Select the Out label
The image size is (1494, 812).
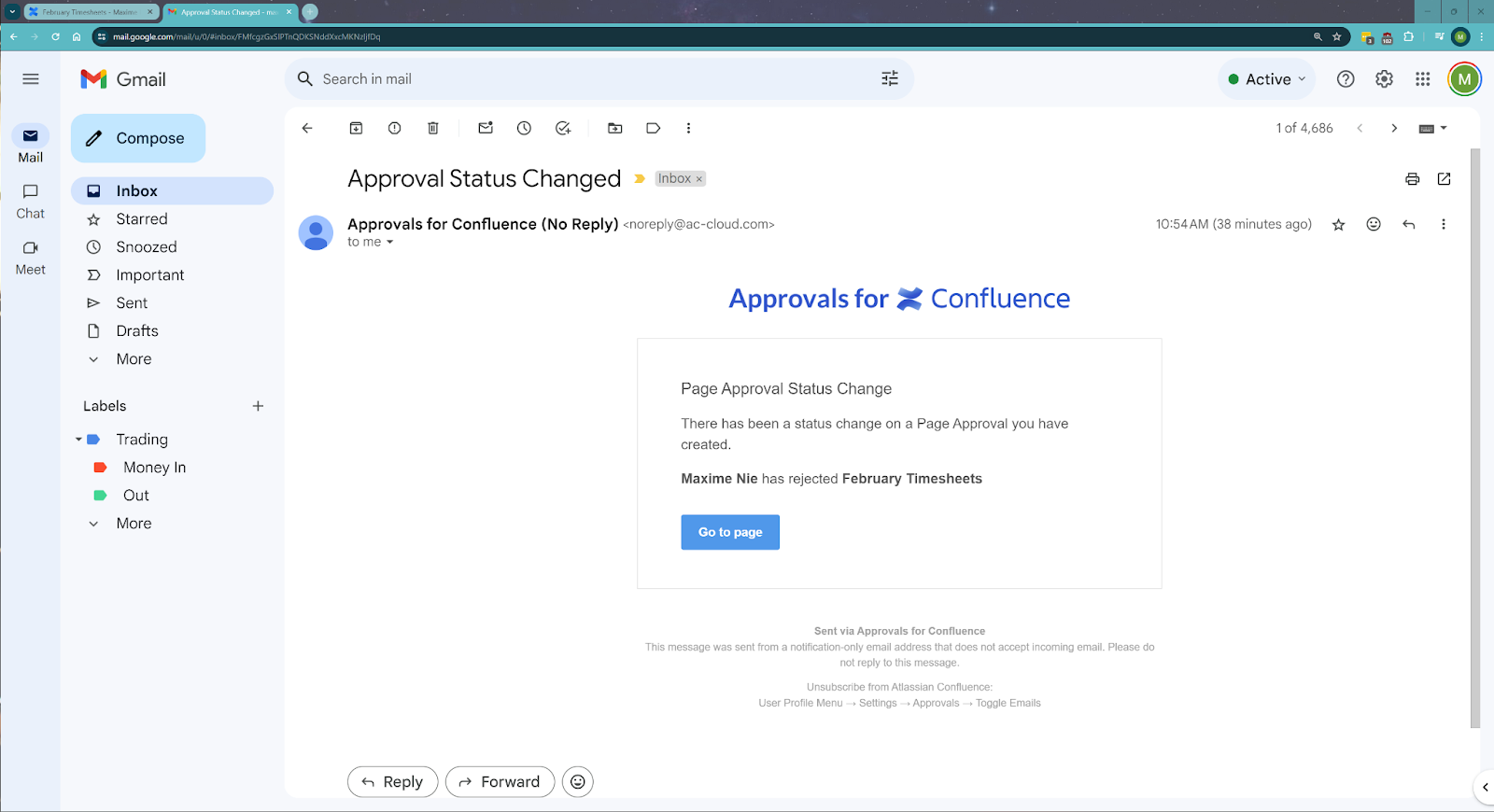[136, 496]
